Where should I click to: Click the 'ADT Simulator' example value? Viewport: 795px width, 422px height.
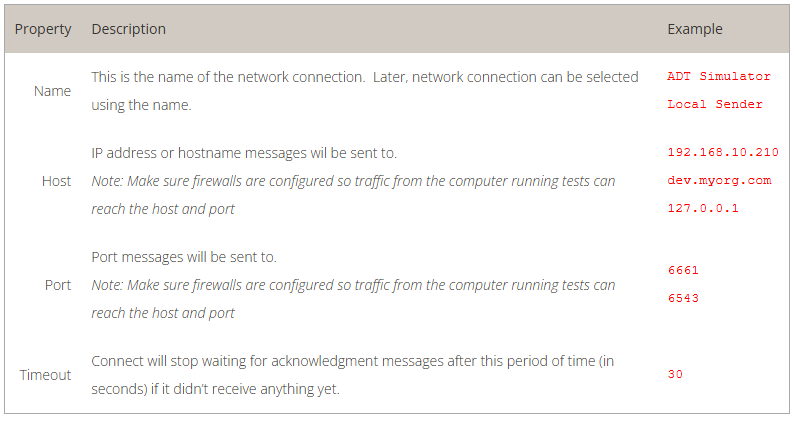(x=718, y=76)
